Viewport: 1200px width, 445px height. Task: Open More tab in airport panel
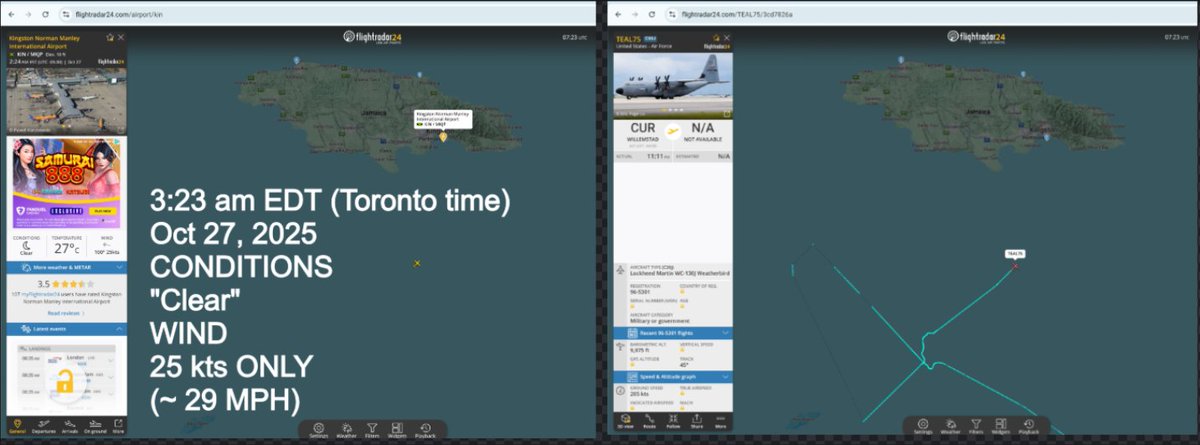point(119,426)
